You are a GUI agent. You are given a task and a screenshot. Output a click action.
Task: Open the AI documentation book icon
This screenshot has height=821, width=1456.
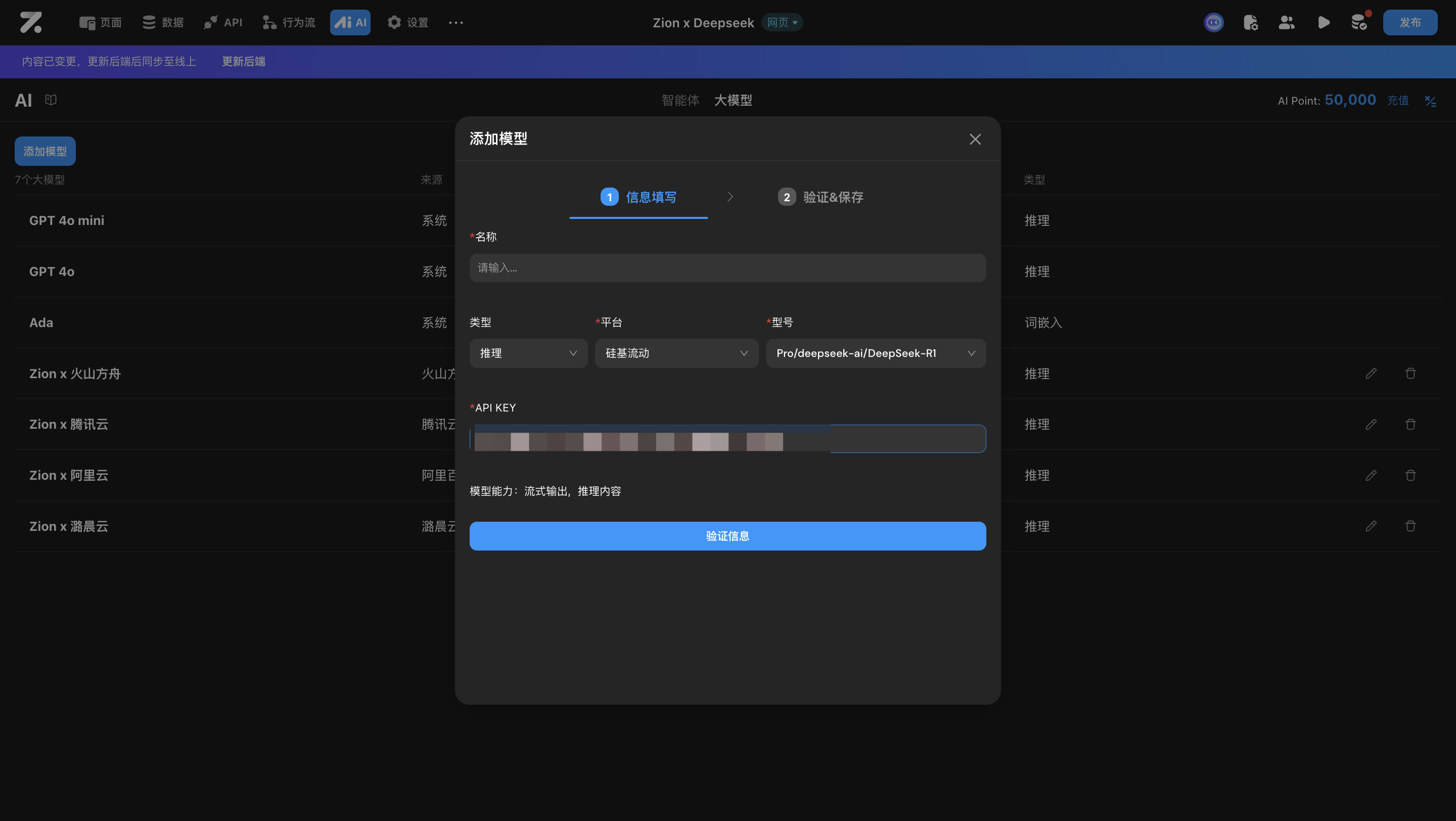[51, 100]
